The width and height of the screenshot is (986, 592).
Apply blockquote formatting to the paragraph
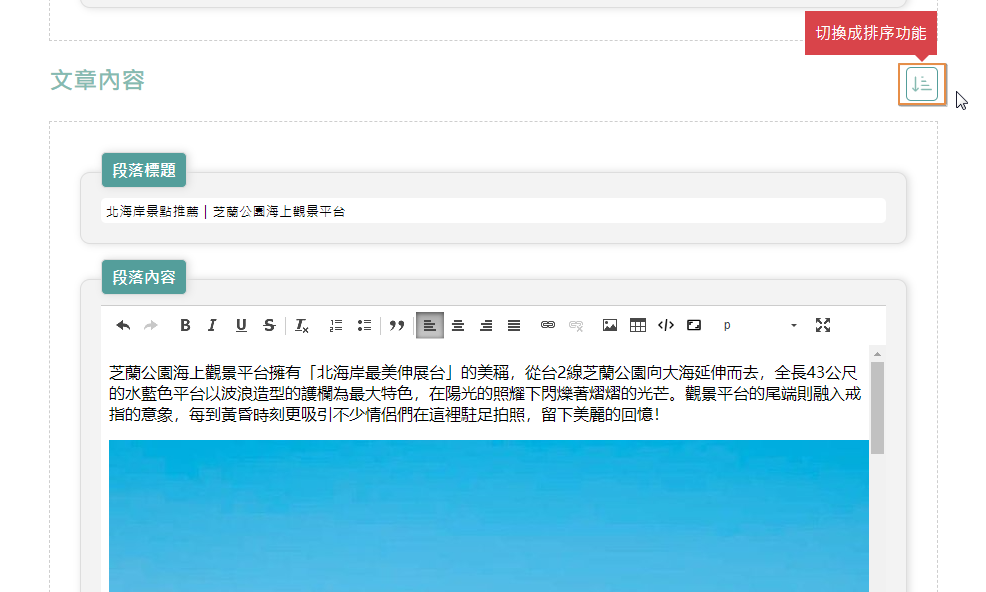(x=396, y=325)
